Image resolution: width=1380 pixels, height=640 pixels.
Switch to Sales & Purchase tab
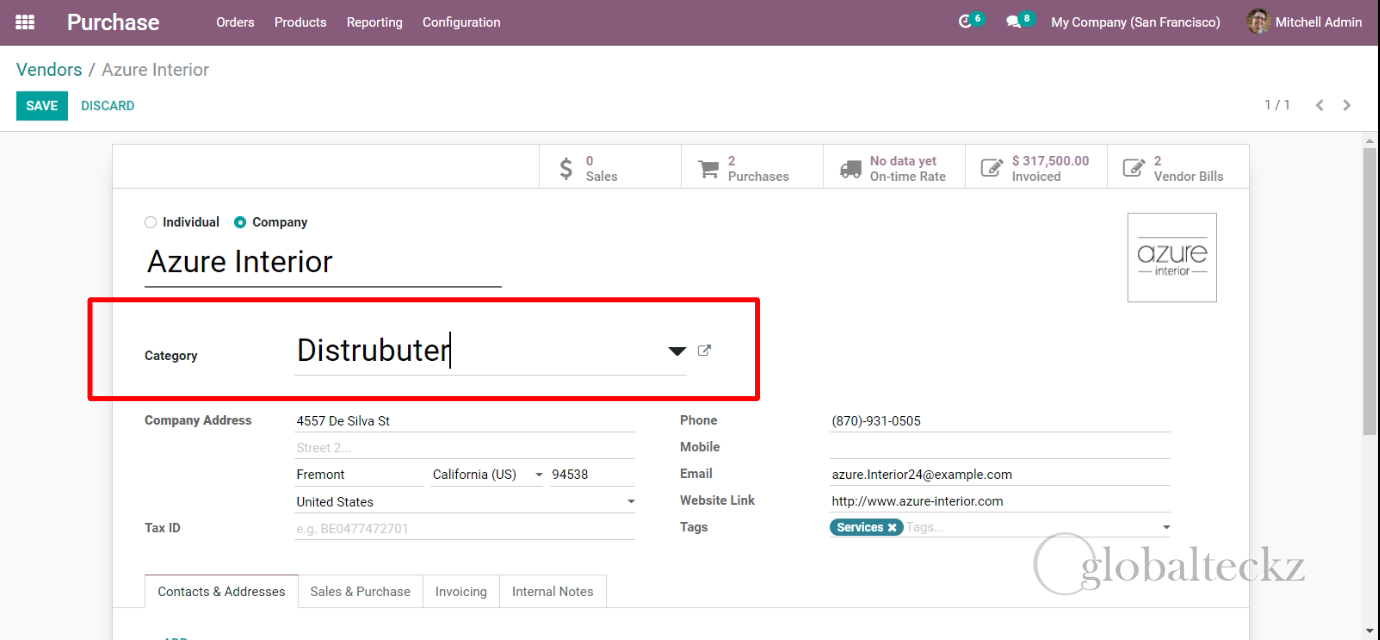[x=360, y=592]
